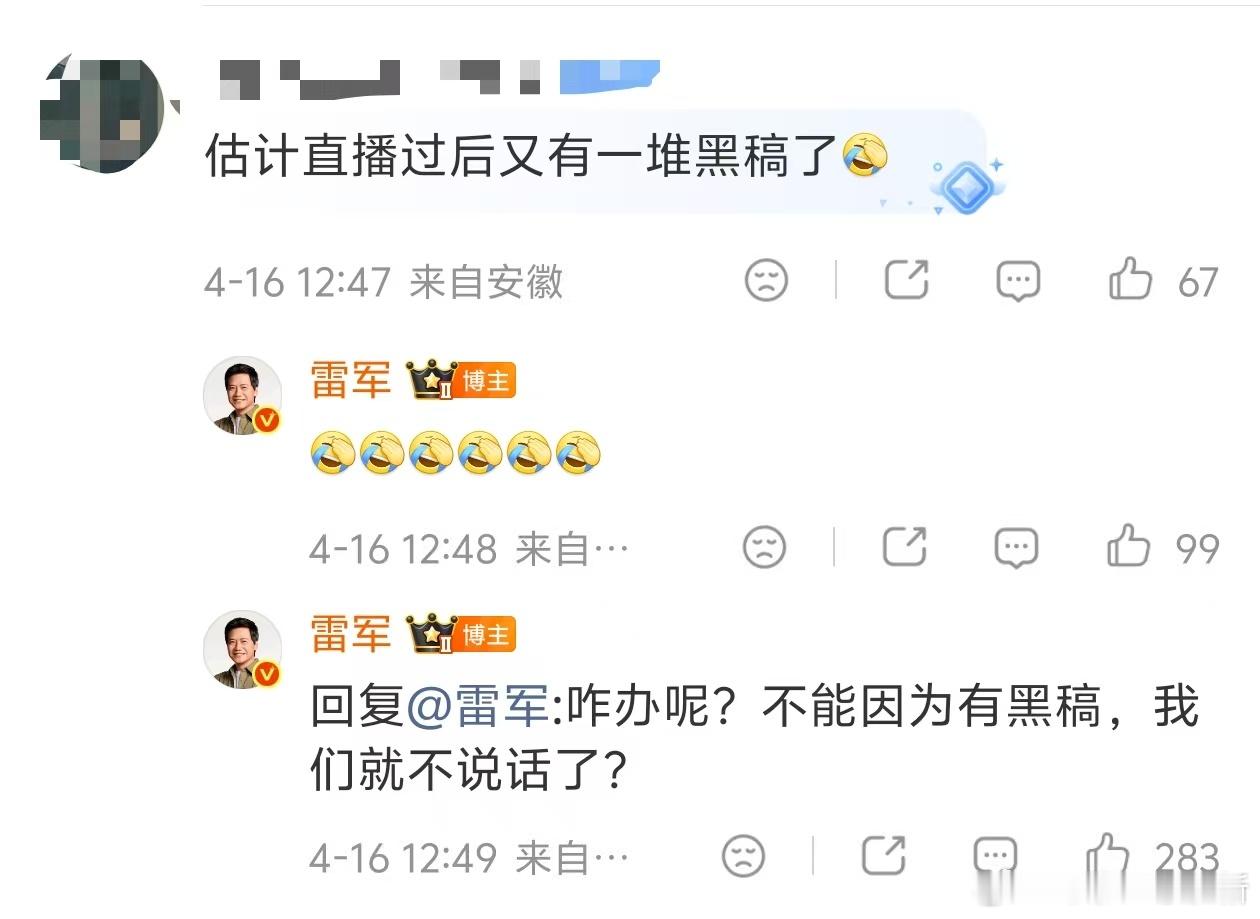
Task: View 雷军 avatar on 12:49 reply
Action: pyautogui.click(x=243, y=649)
